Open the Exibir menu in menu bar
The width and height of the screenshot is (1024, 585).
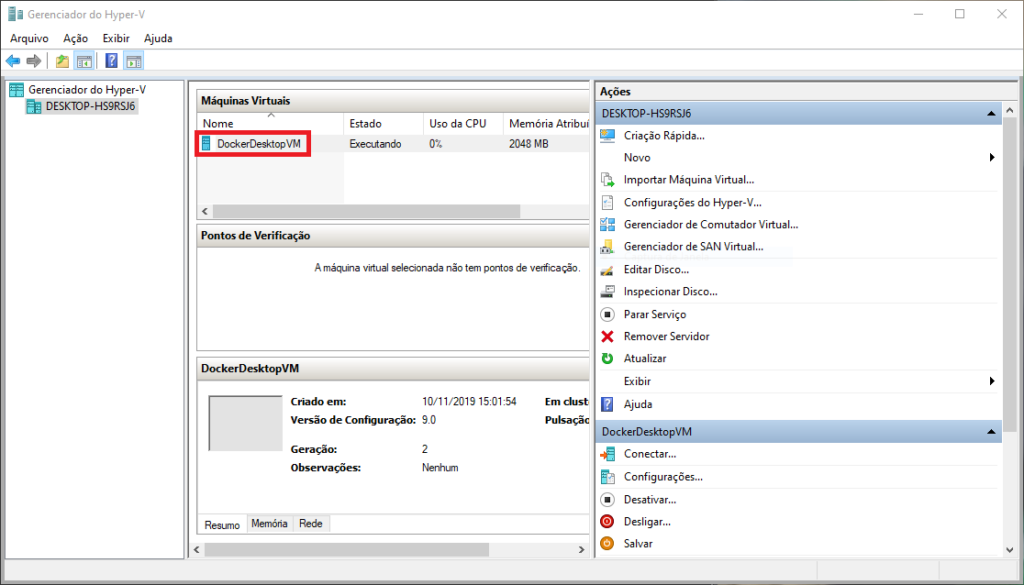click(116, 39)
